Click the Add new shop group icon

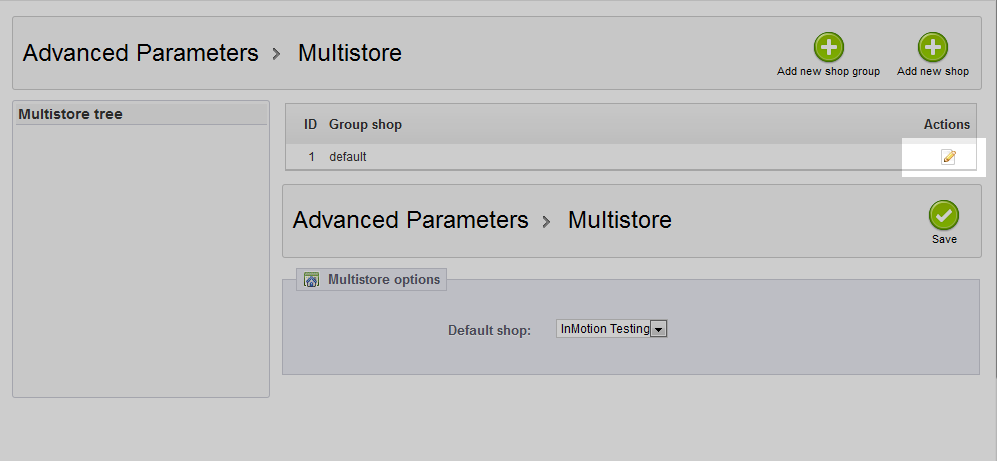pyautogui.click(x=829, y=47)
